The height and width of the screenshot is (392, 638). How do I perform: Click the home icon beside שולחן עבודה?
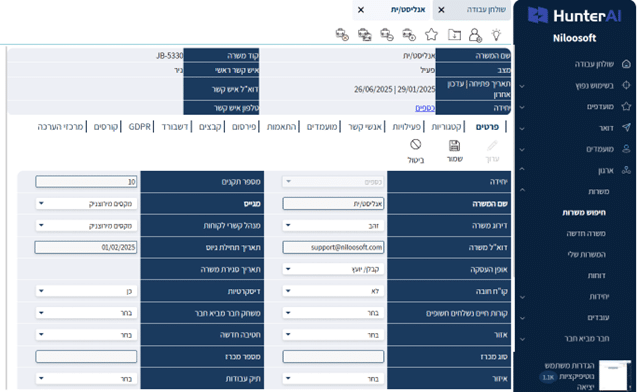tap(626, 64)
